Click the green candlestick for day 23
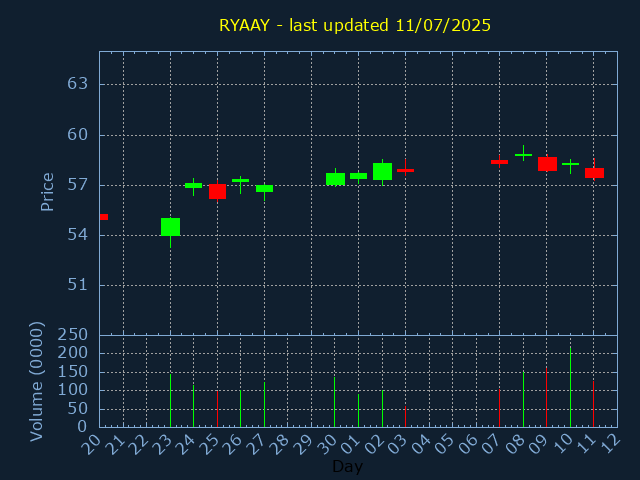The width and height of the screenshot is (640, 480). coord(171,227)
